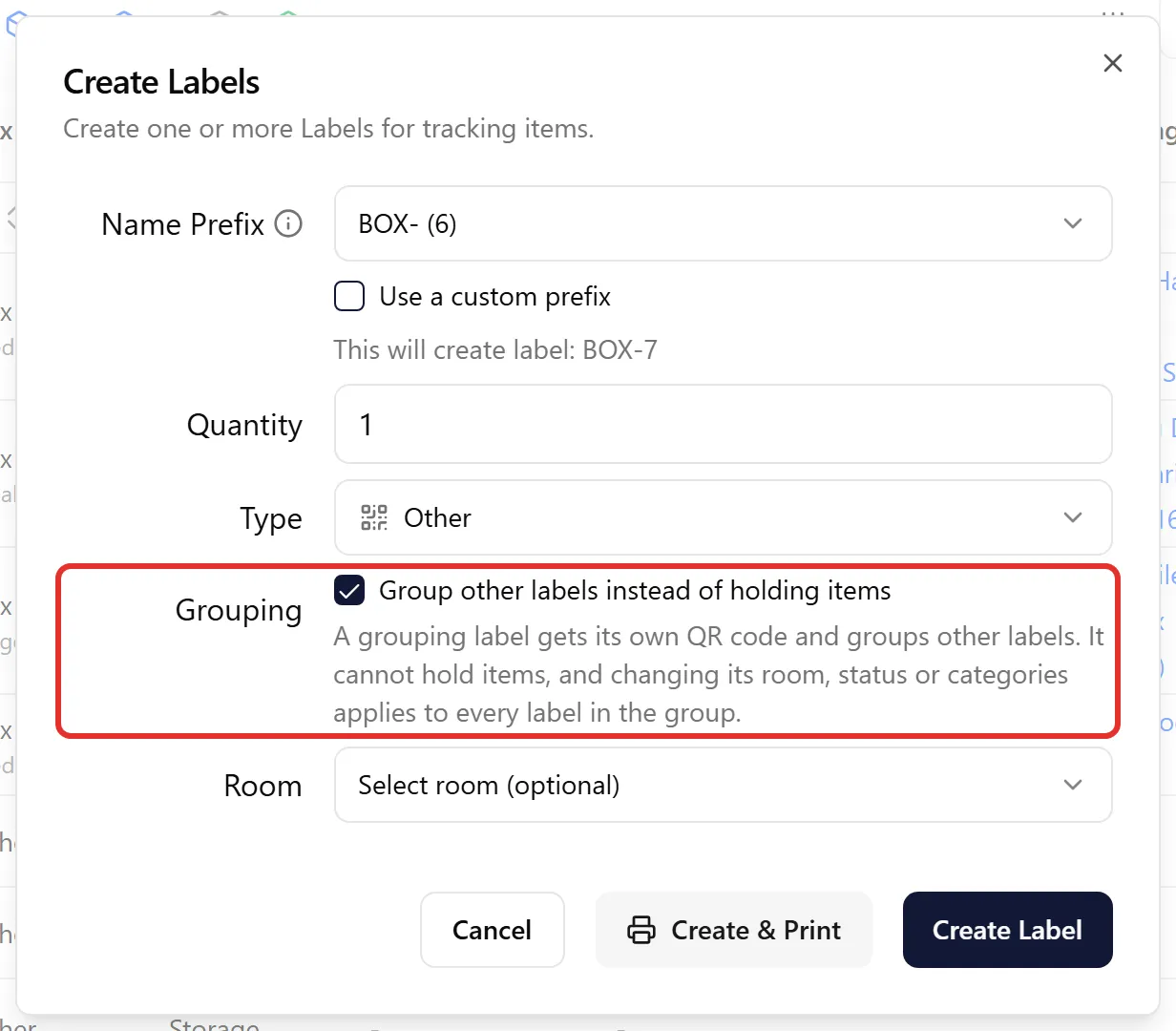This screenshot has height=1031, width=1176.
Task: Click the Create Labels dialog title
Action: pos(161,82)
